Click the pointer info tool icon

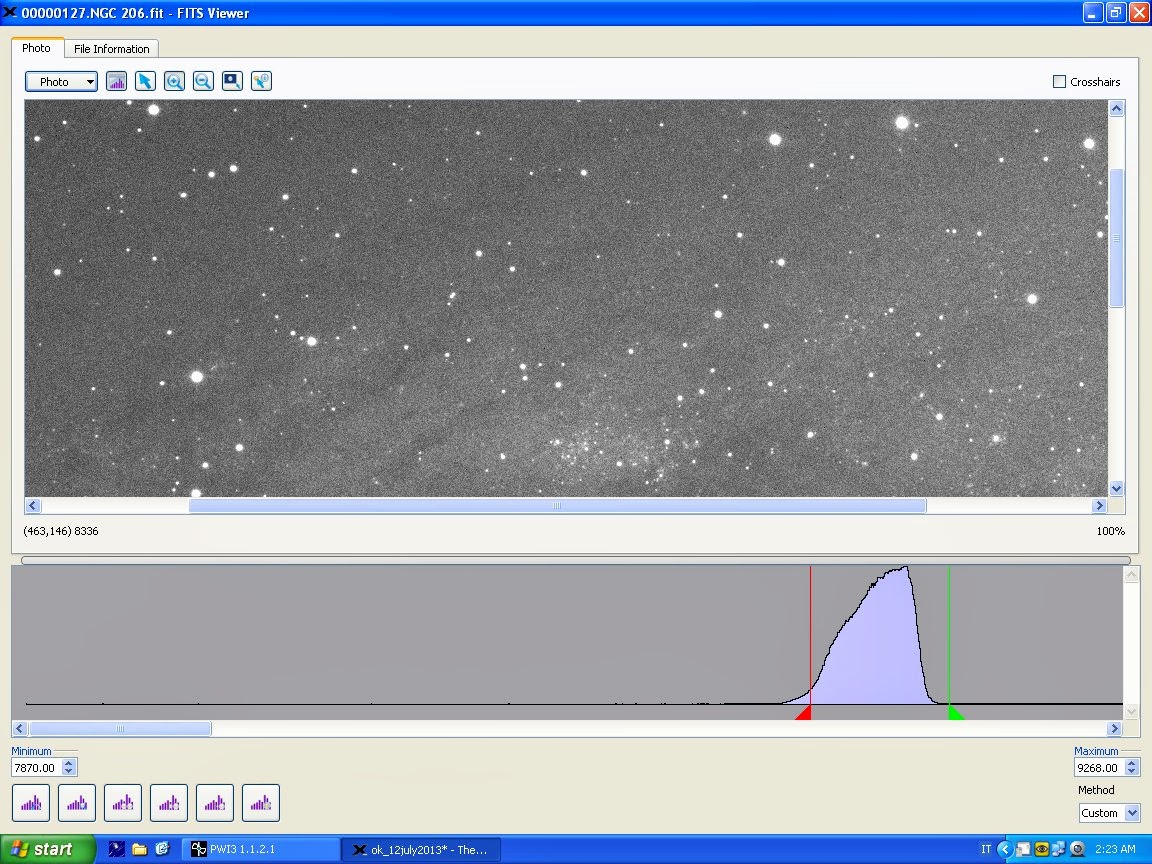pyautogui.click(x=261, y=82)
